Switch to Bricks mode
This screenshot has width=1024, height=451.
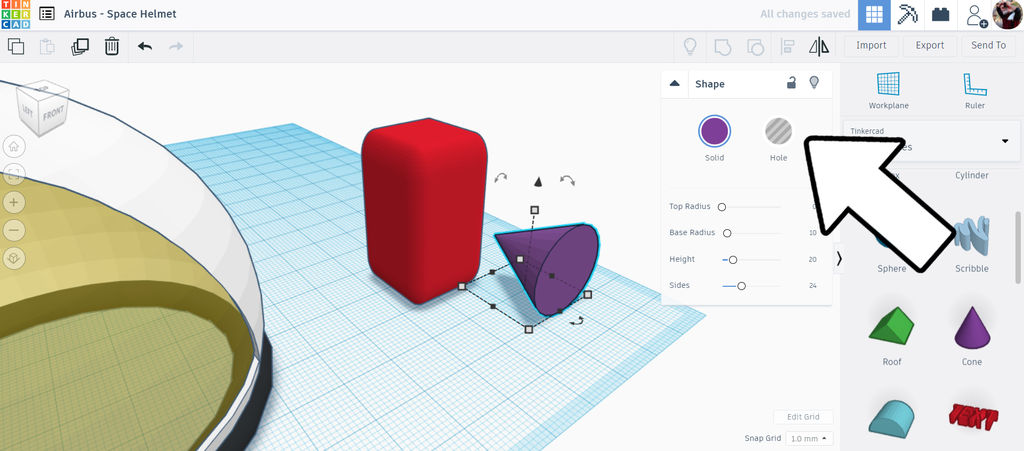pyautogui.click(x=940, y=14)
